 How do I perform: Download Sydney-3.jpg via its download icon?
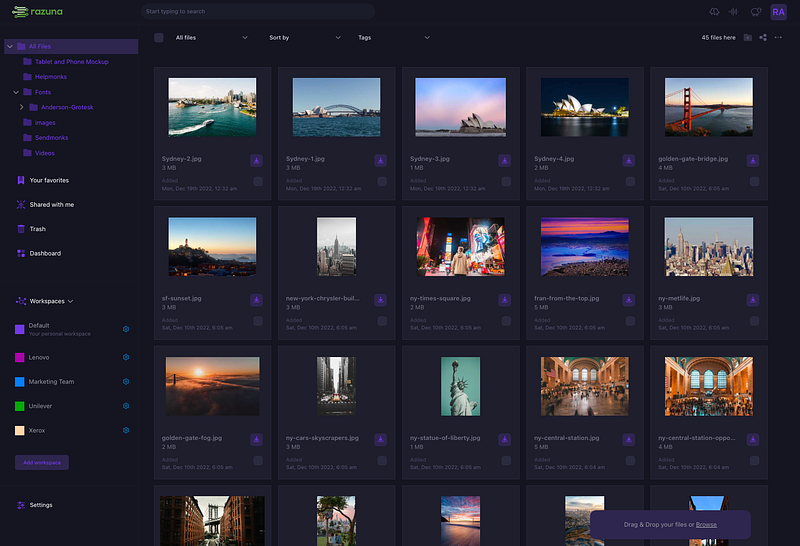coord(505,161)
